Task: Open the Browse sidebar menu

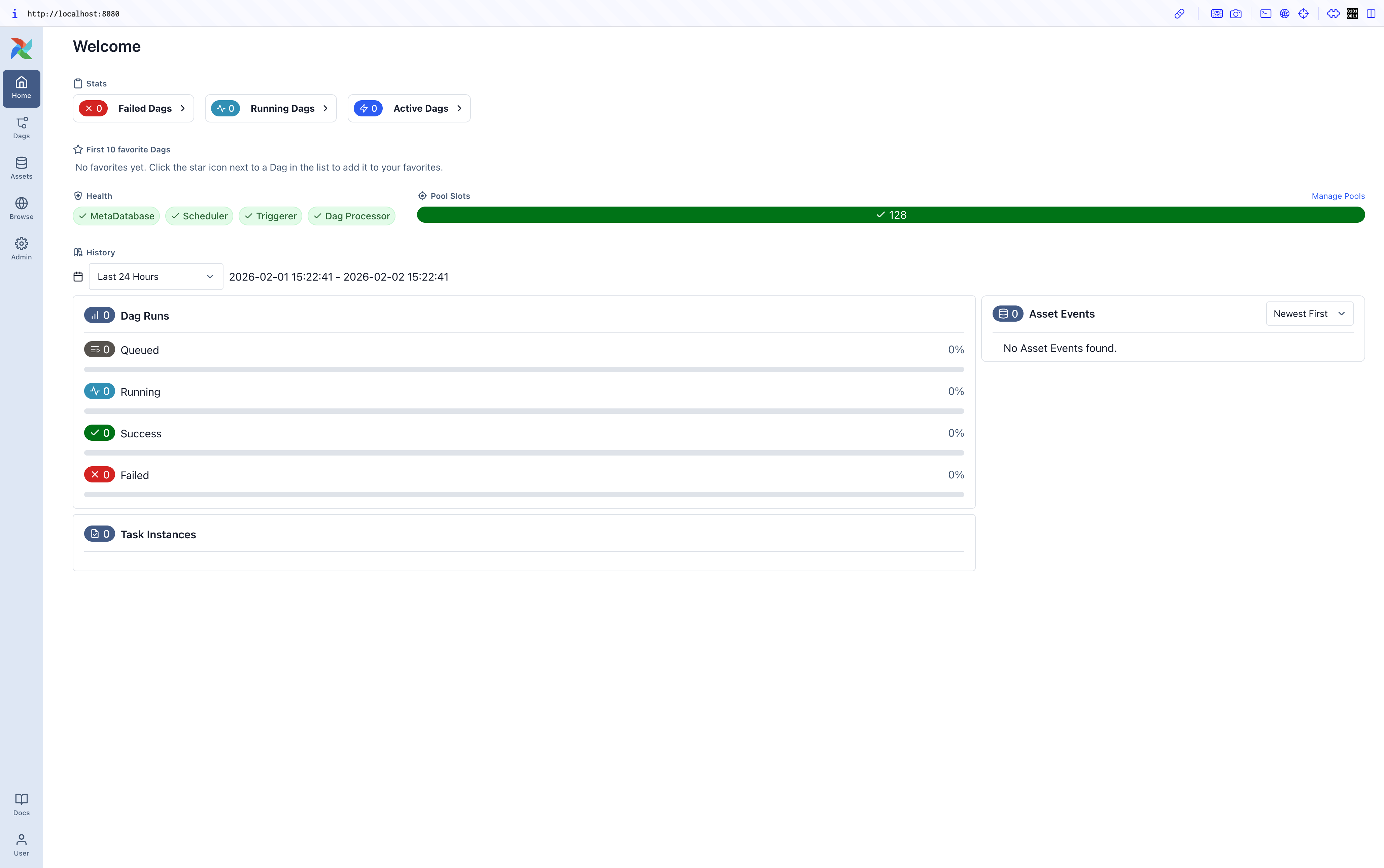Action: coord(21,208)
